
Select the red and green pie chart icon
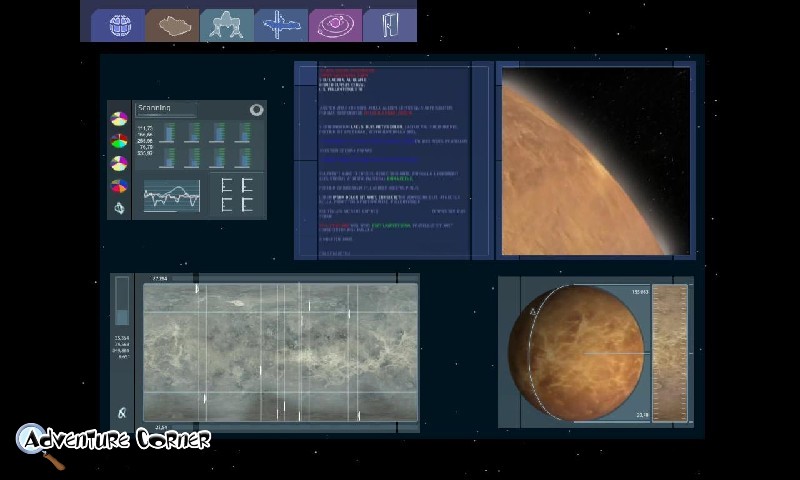click(x=119, y=141)
